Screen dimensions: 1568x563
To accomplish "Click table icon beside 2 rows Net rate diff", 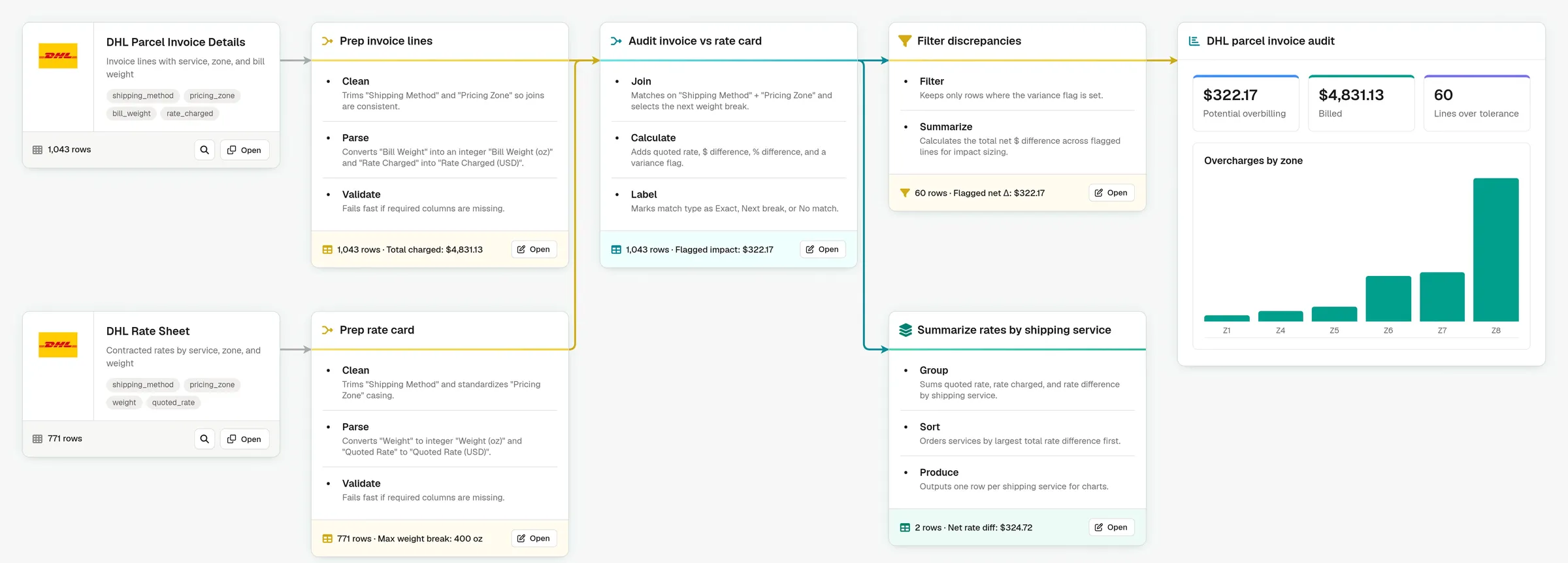I will tap(905, 528).
